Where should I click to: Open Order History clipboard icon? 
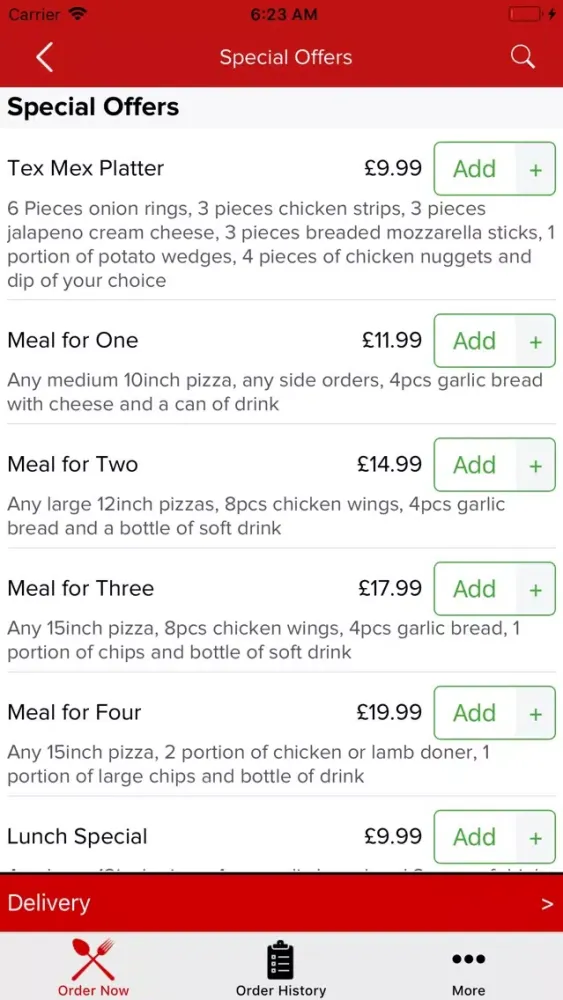tap(281, 959)
